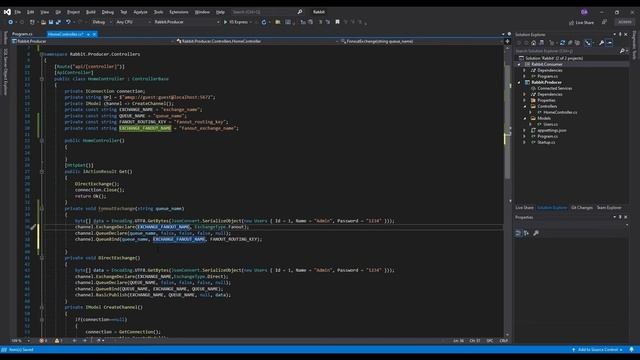The height and width of the screenshot is (360, 640).
Task: Click the IIS Express run button
Action: 236,22
